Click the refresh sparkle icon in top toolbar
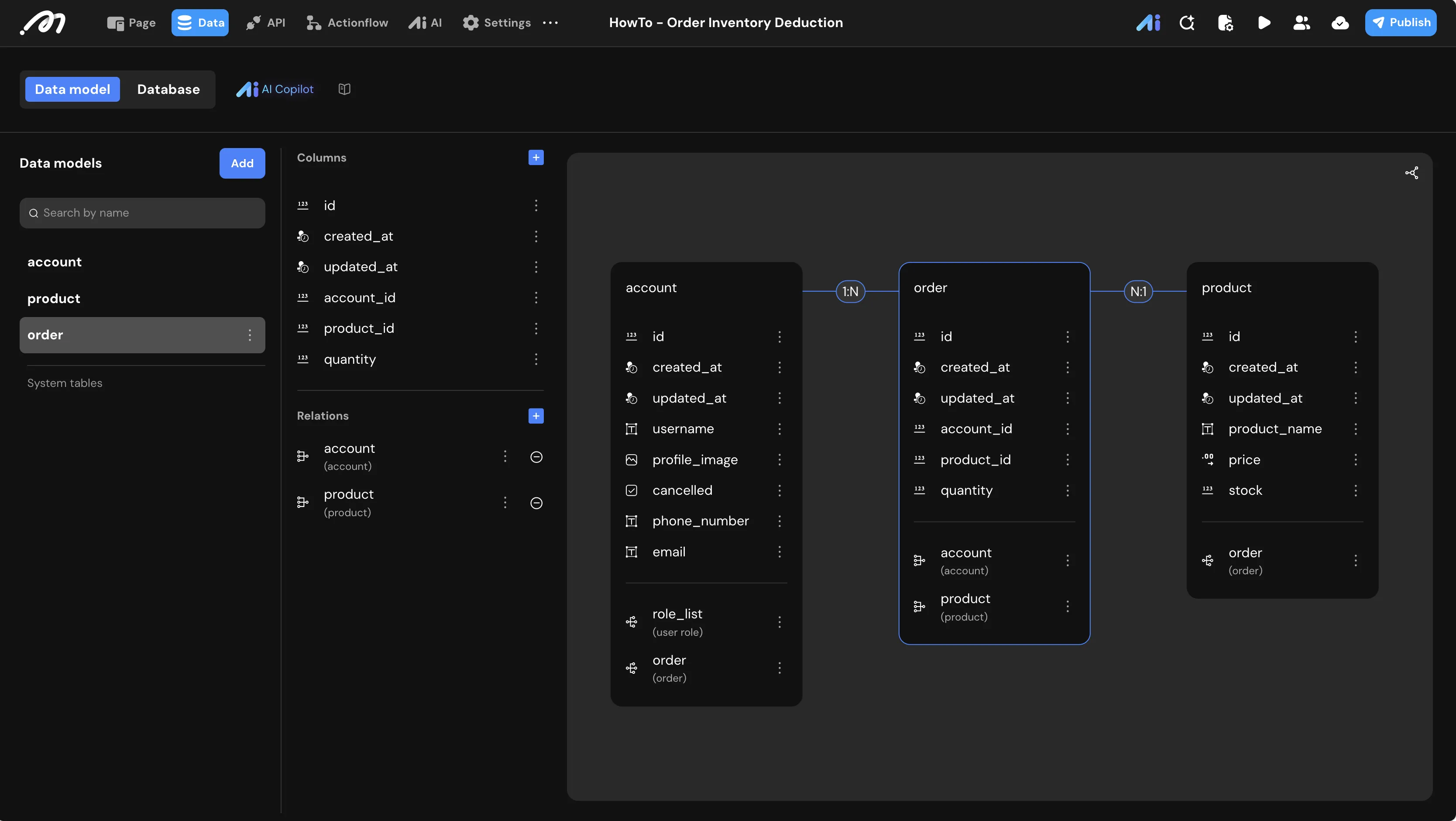 (x=1187, y=23)
